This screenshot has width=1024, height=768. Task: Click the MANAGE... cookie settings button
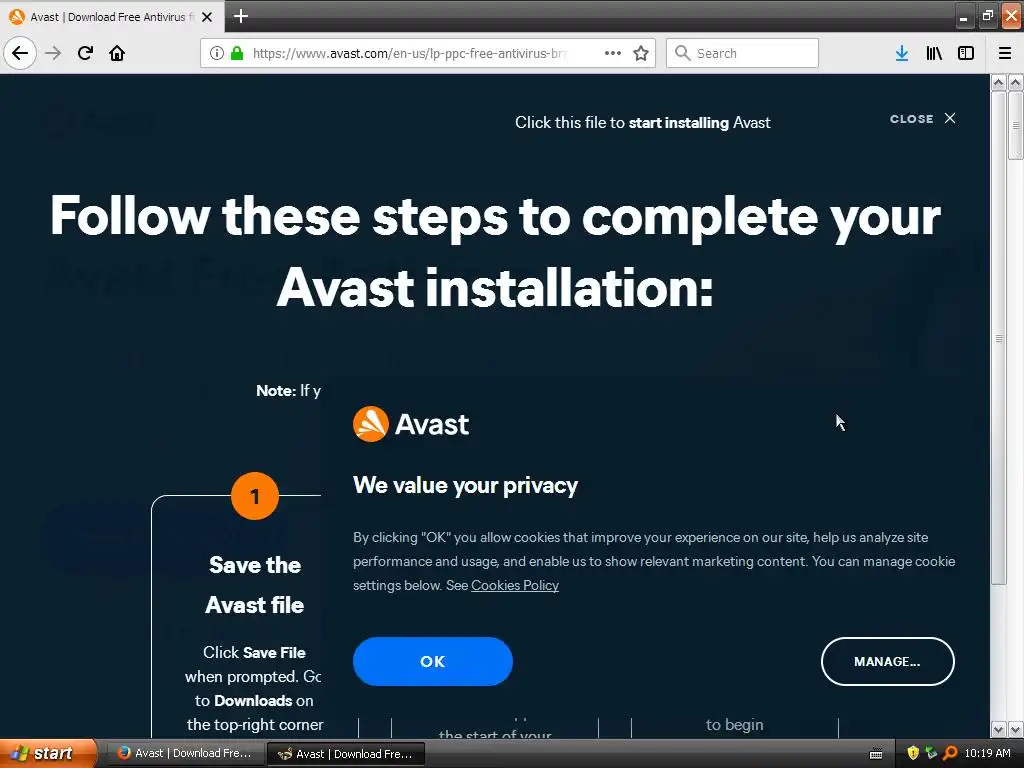(x=887, y=662)
